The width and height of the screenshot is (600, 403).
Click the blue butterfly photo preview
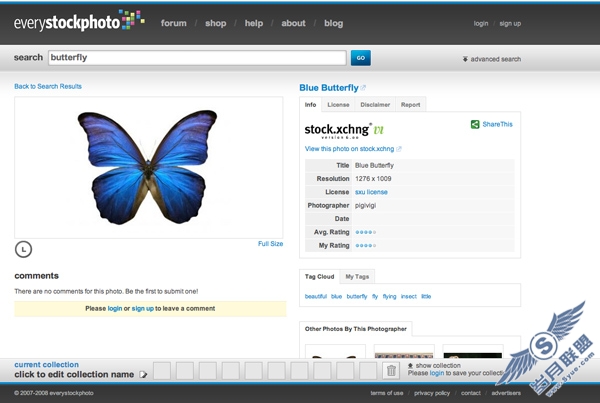coord(148,167)
